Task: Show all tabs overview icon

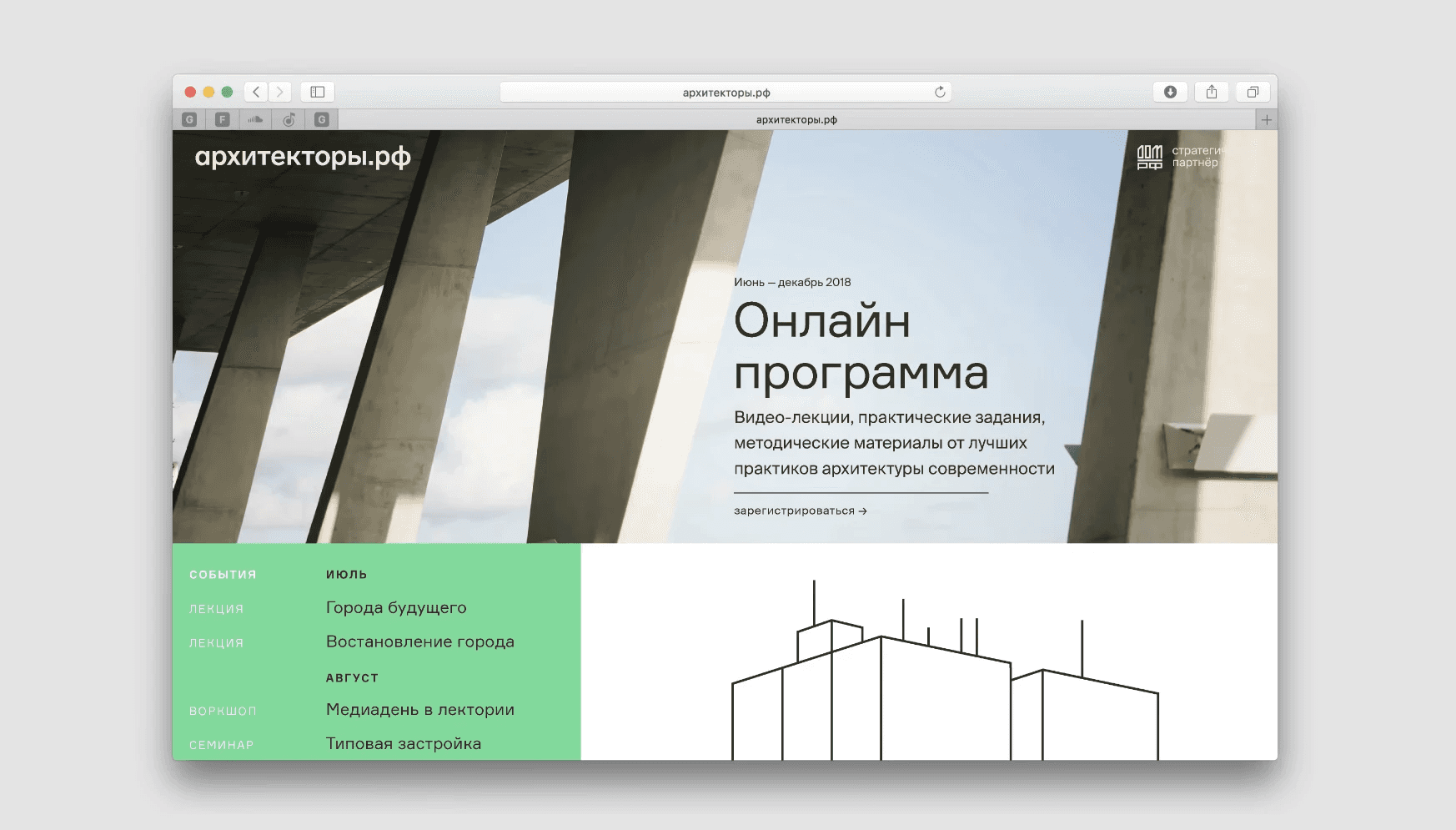Action: [x=1253, y=92]
